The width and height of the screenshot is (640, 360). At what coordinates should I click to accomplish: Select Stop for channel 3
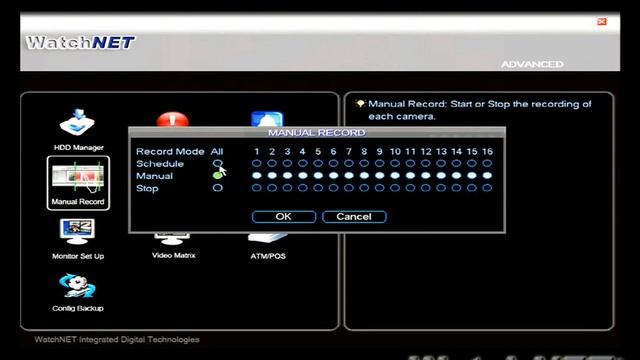click(287, 188)
